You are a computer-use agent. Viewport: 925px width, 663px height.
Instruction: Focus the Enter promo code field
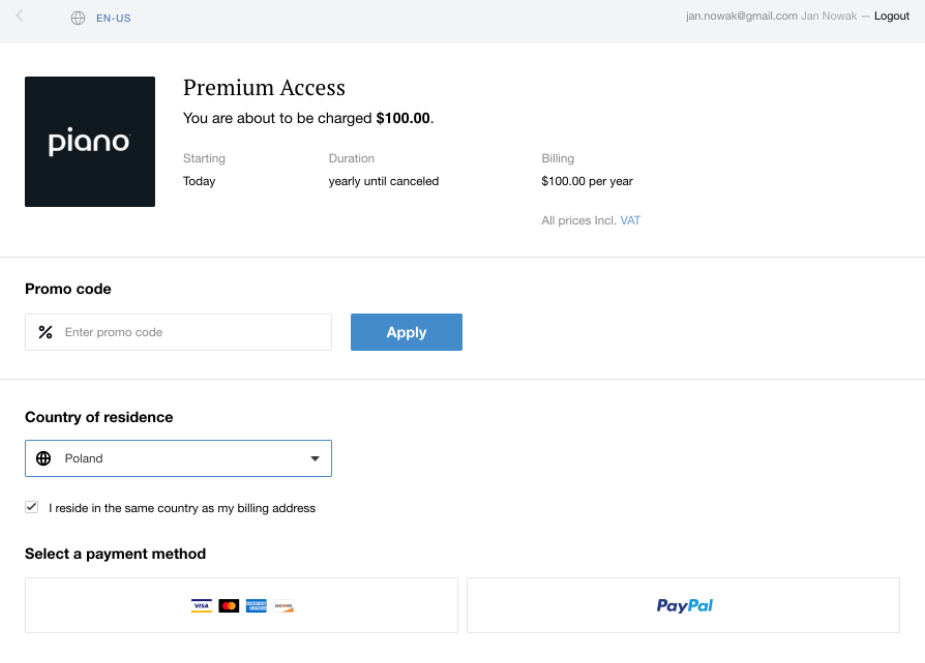(178, 332)
